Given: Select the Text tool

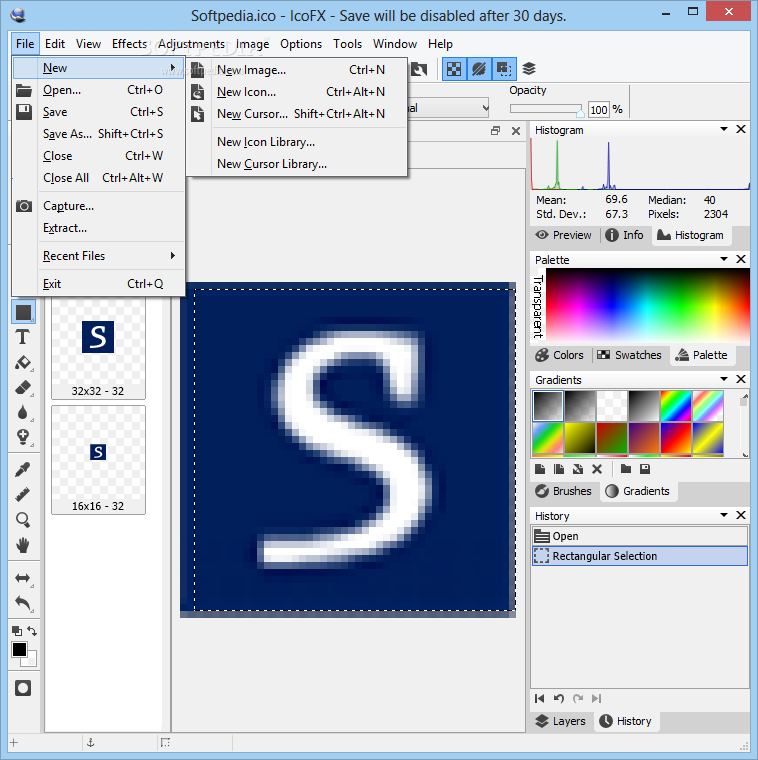Looking at the screenshot, I should (23, 337).
